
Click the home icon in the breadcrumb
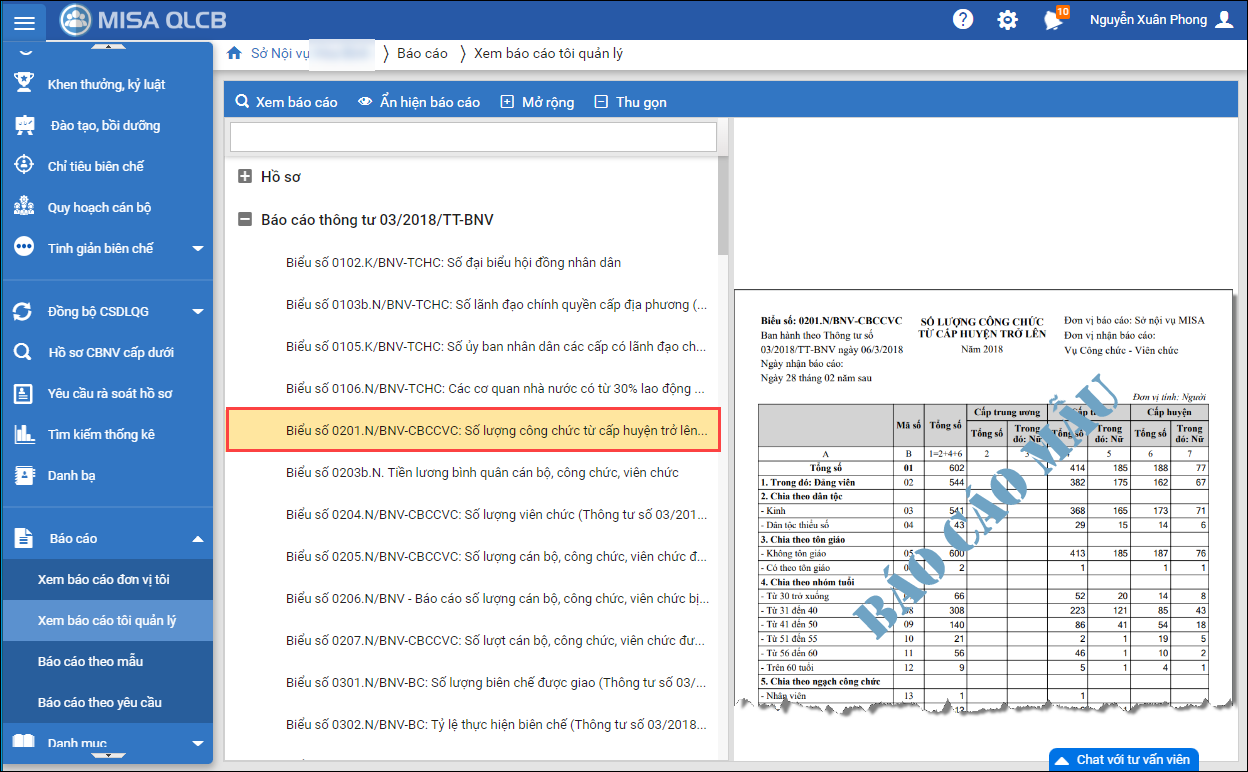(x=235, y=53)
